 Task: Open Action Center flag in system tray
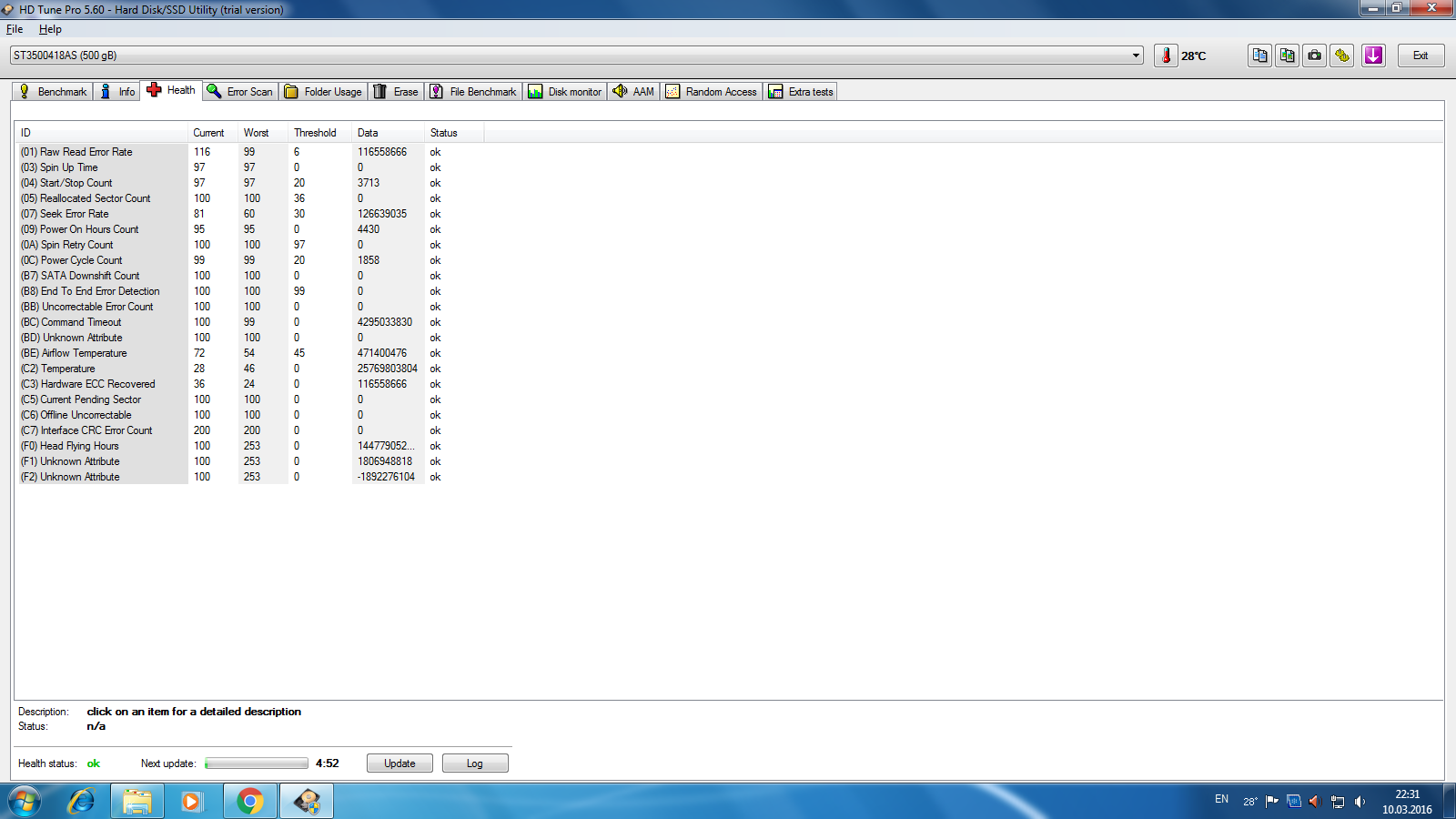1272,802
